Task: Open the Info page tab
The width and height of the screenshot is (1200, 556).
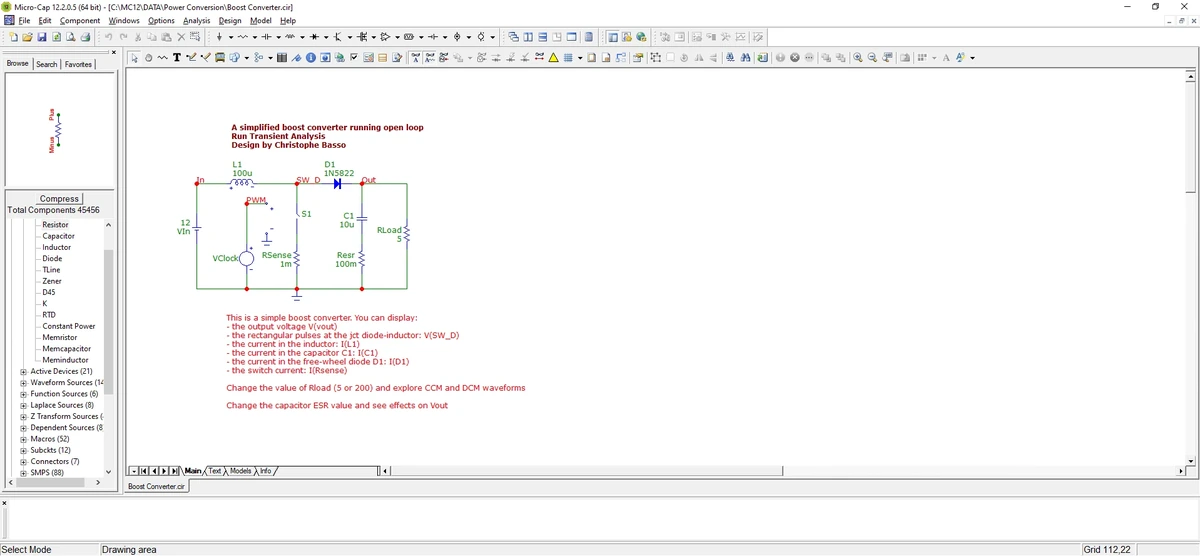Action: point(266,471)
